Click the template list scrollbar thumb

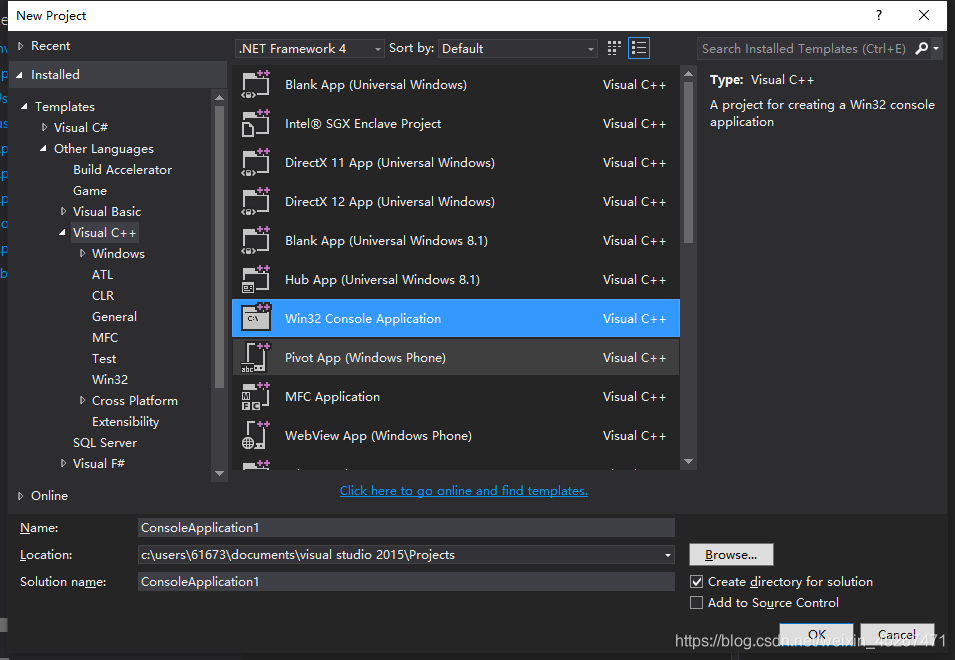688,162
